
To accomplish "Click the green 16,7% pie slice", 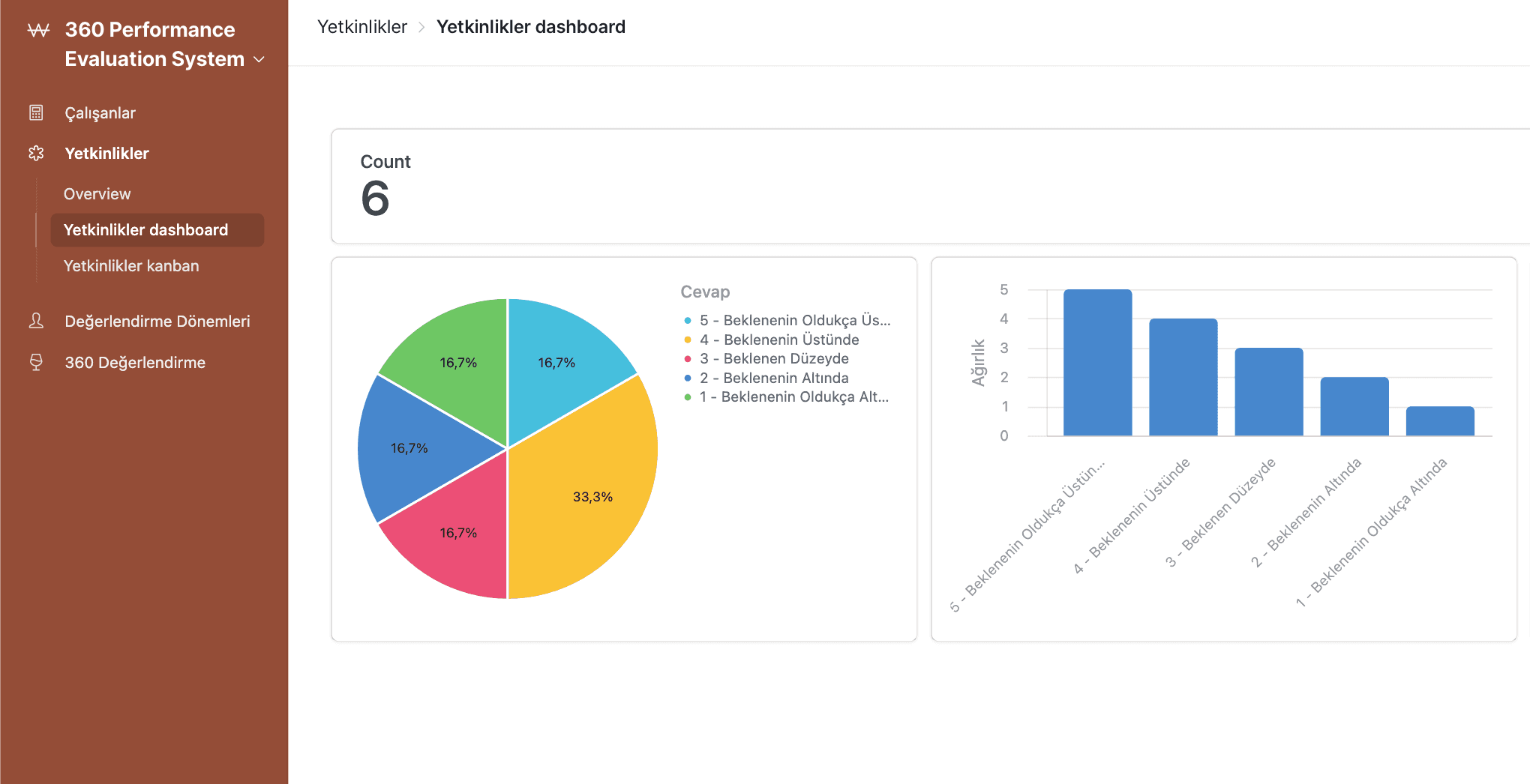I will tap(458, 362).
